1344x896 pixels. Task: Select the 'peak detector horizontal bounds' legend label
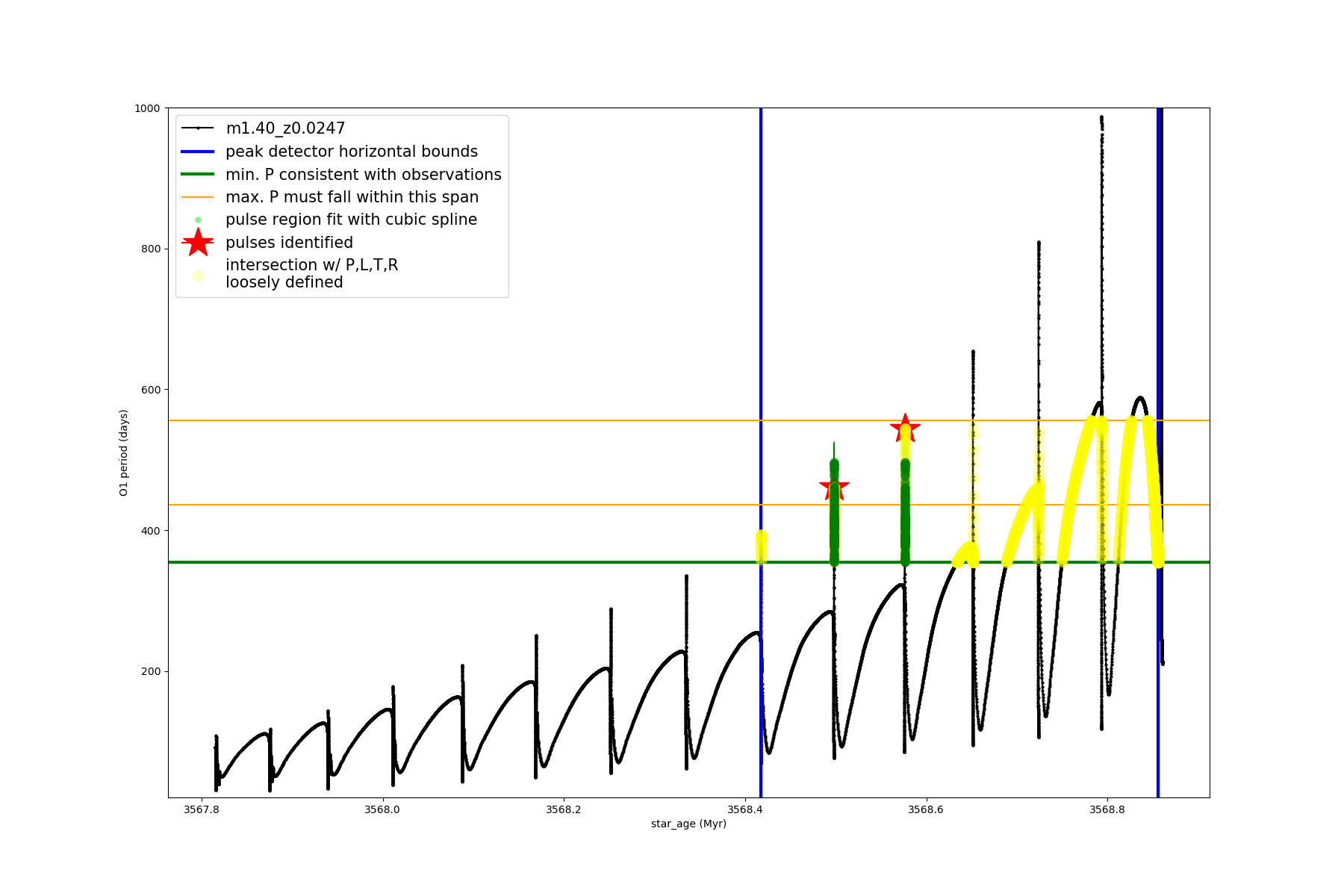(x=352, y=152)
